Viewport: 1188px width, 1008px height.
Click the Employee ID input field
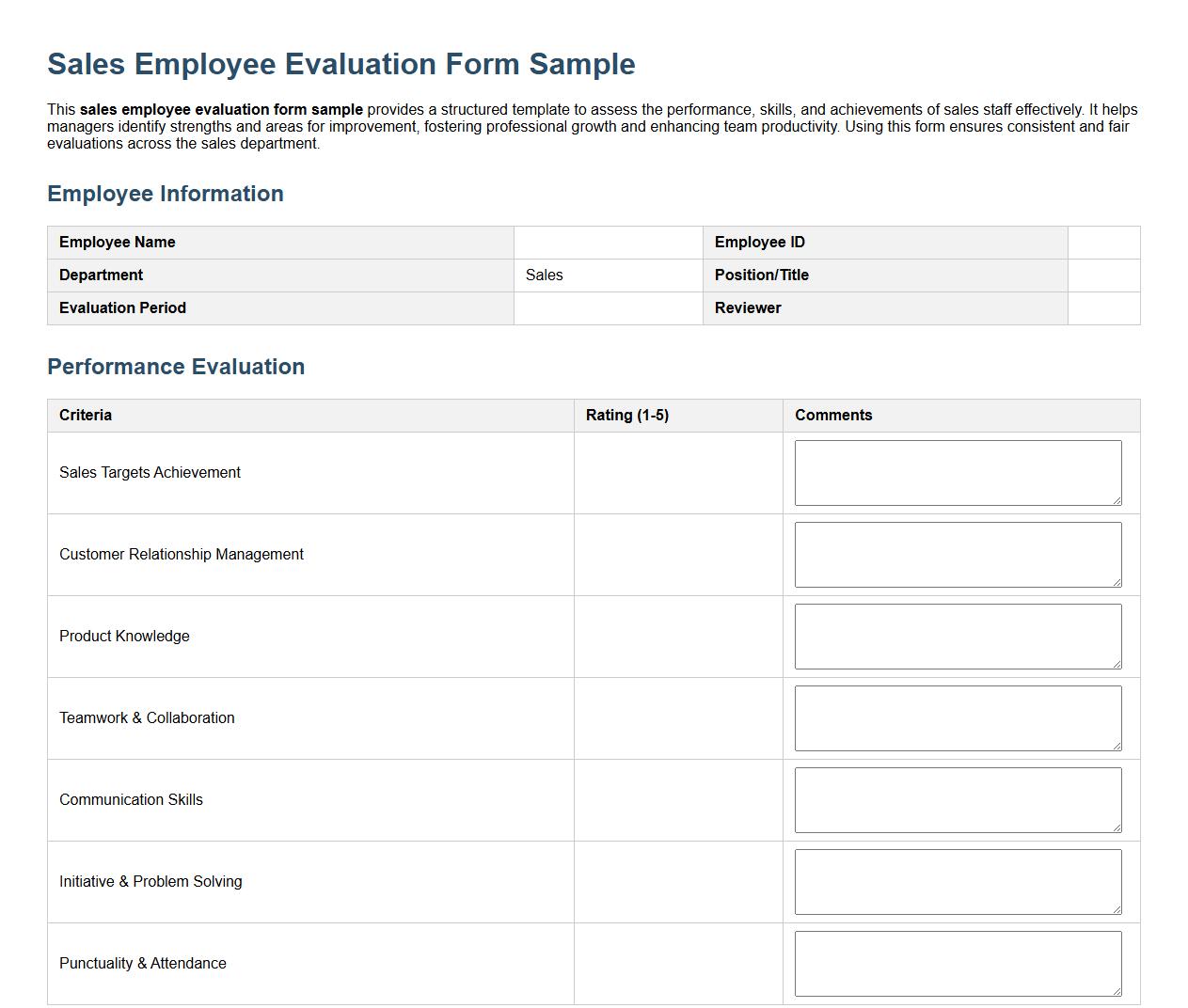(x=1103, y=242)
